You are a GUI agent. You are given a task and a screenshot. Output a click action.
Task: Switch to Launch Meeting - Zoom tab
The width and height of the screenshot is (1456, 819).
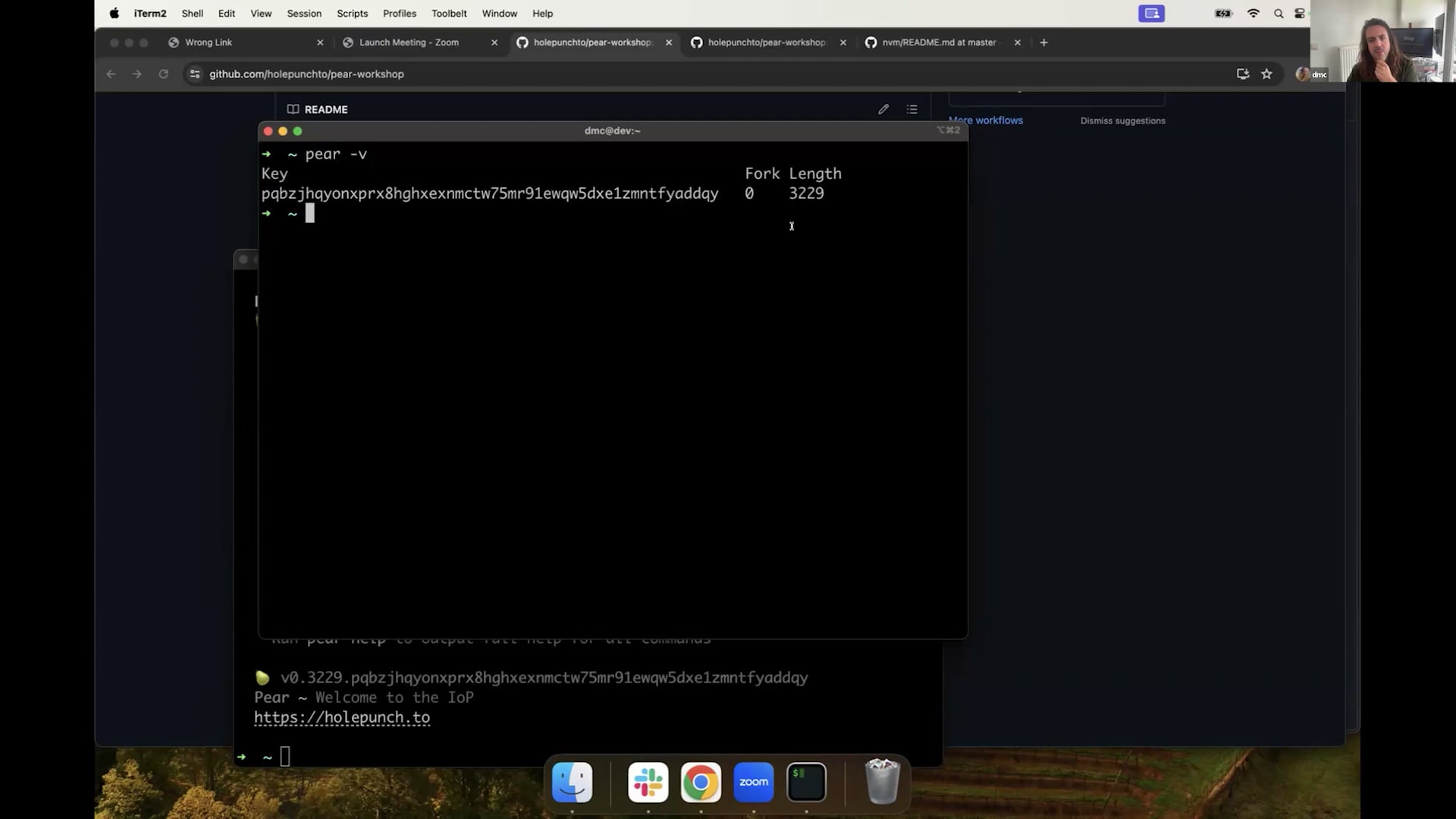[x=409, y=42]
